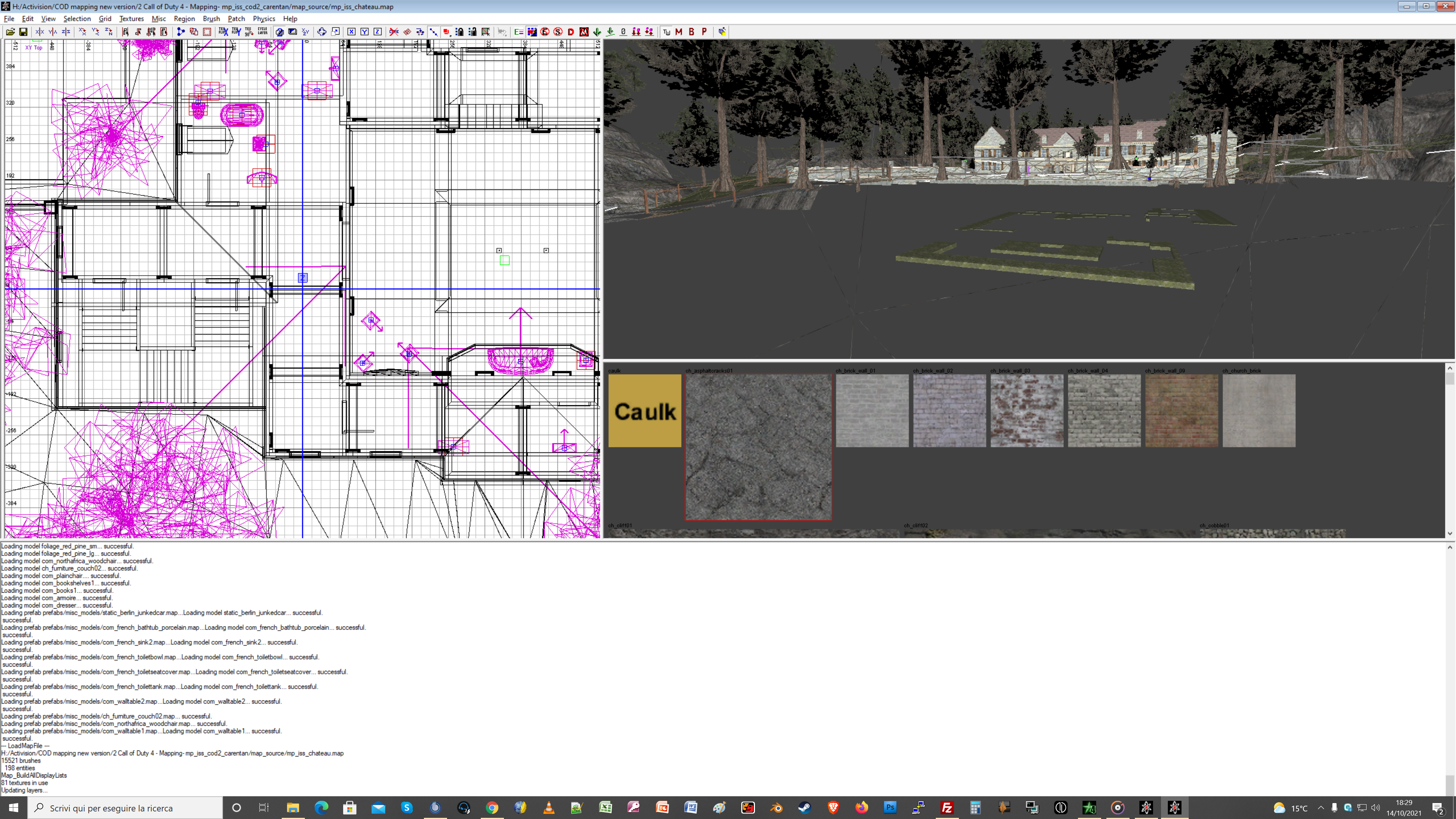Click the crossed-out cone clipper icon
This screenshot has height=819, width=1456.
coord(394,31)
